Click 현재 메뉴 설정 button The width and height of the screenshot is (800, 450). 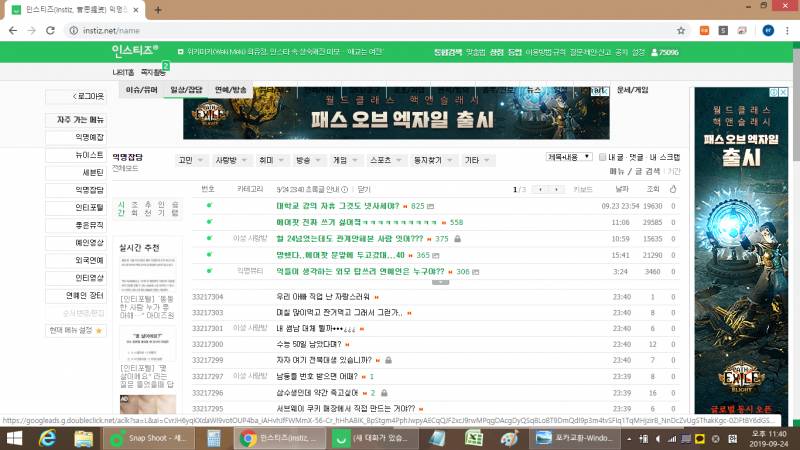76,331
